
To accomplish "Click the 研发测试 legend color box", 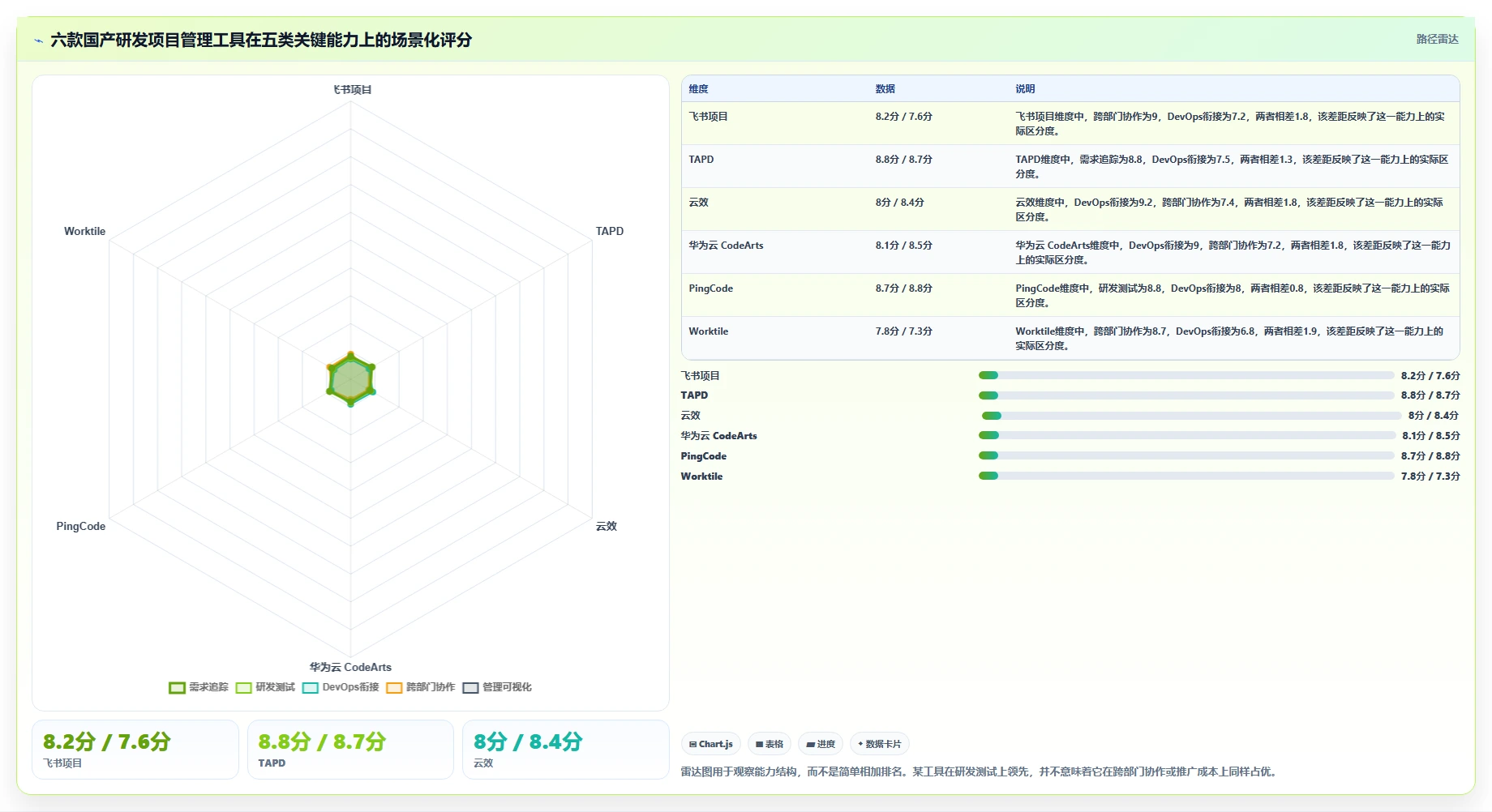I will 243,688.
